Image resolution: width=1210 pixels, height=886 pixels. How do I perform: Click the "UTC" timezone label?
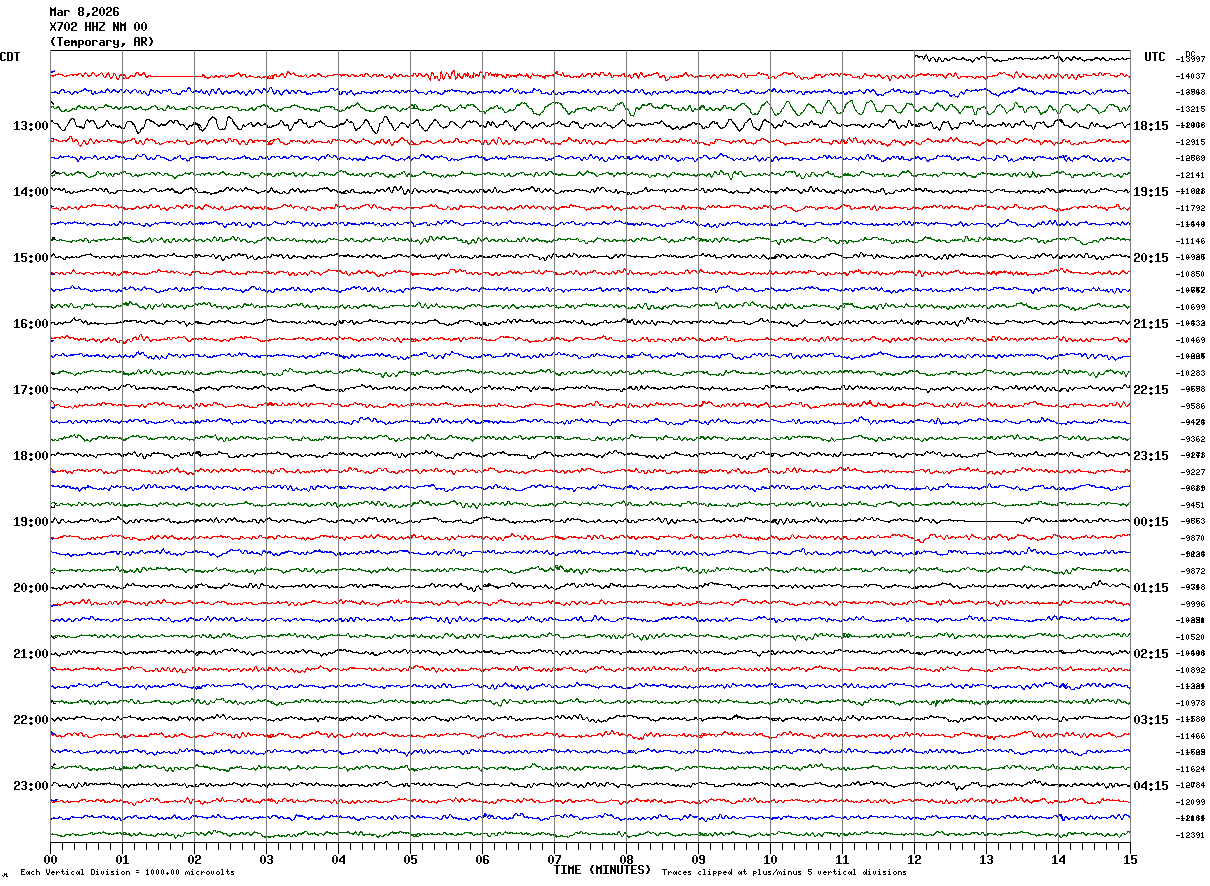1155,57
